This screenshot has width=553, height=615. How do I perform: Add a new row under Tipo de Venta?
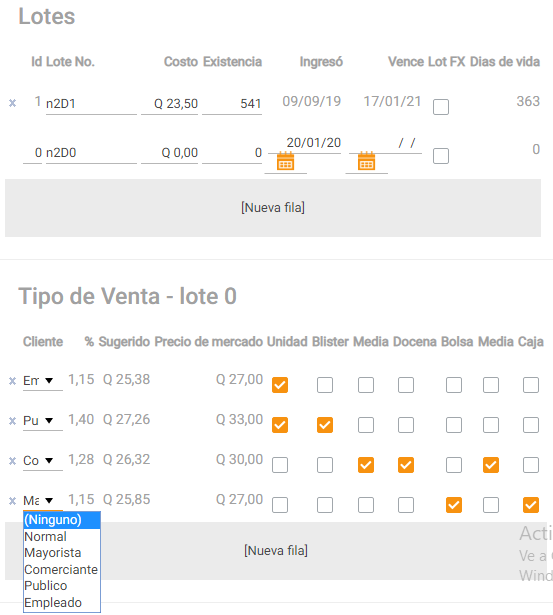(276, 551)
